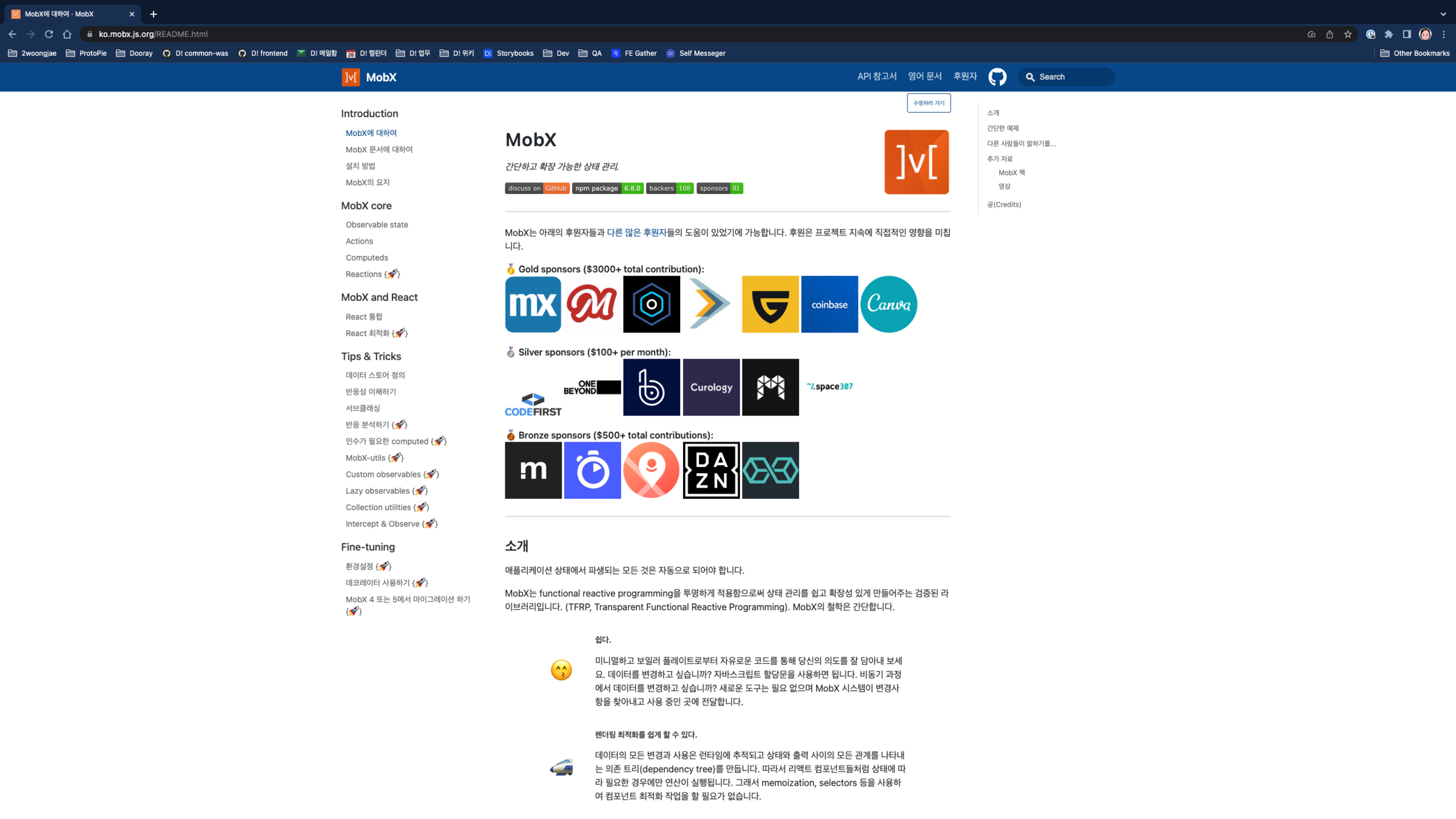Open the GitHub repository icon in navbar
This screenshot has width=1456, height=819.
click(x=997, y=77)
